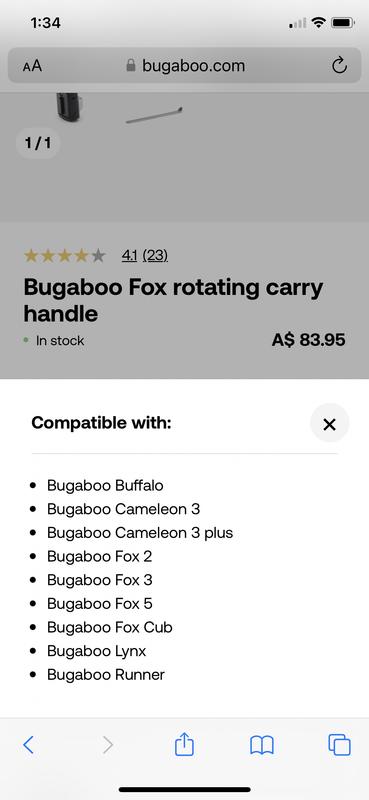
Task: Tap the Bugaboo Fox 5 entry
Action: point(100,604)
